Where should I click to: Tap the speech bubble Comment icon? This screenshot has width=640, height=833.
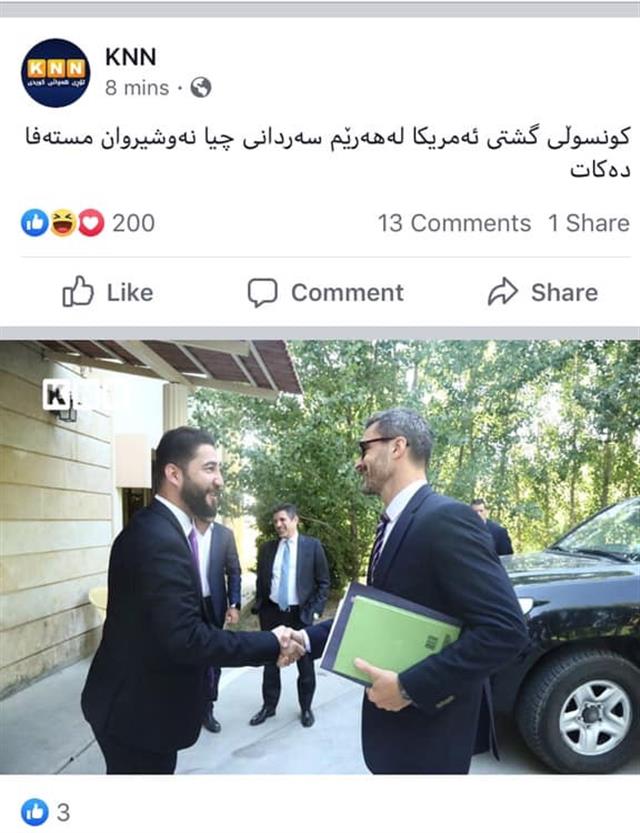point(262,293)
